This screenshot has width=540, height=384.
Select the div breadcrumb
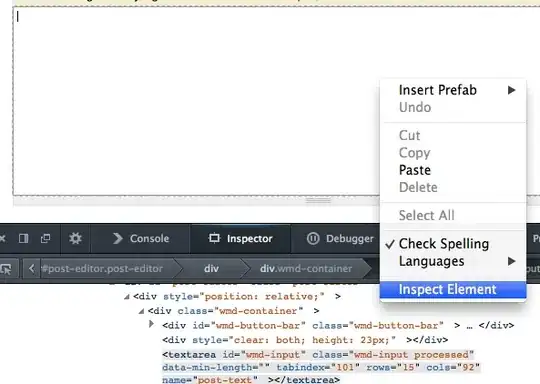(x=211, y=269)
